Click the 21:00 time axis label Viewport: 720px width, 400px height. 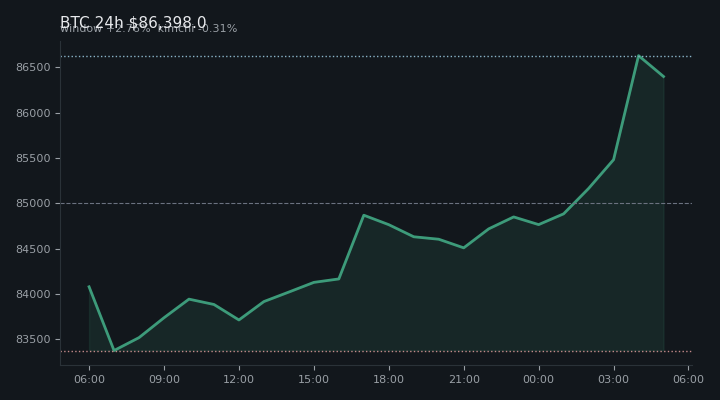464,379
